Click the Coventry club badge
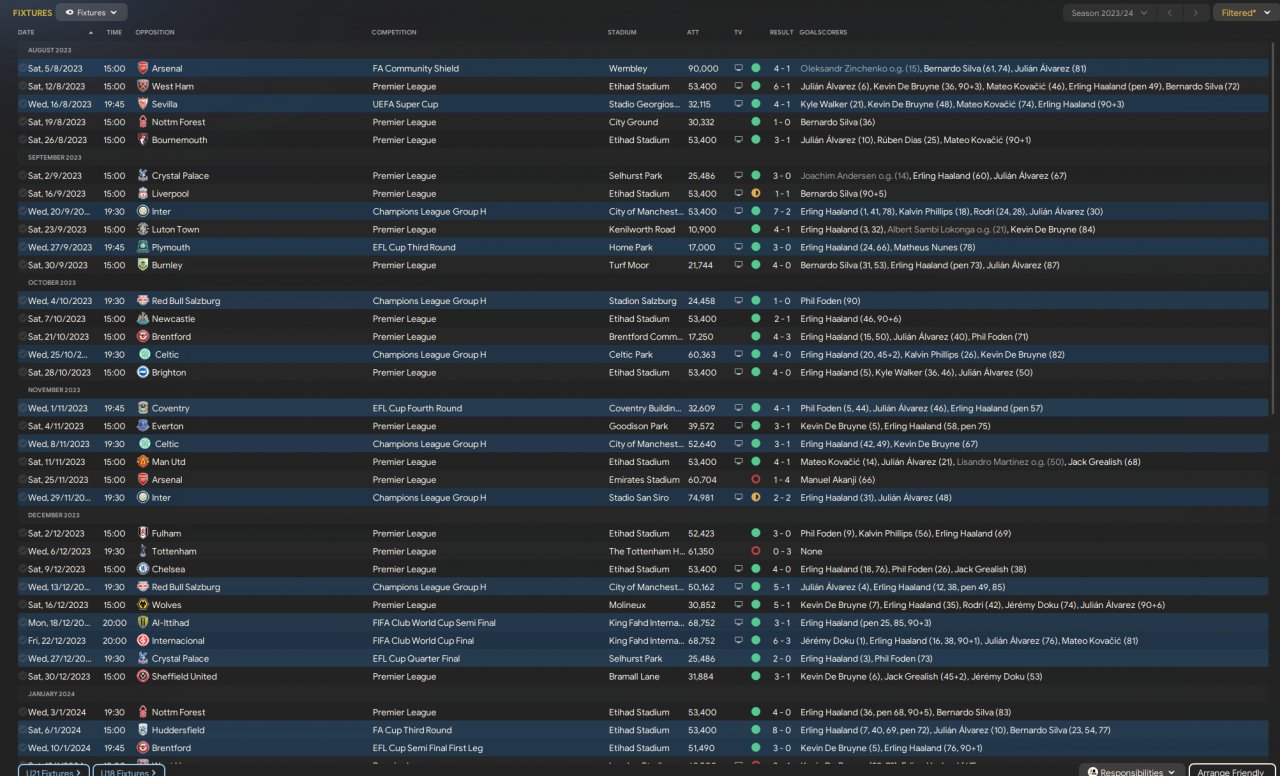Image resolution: width=1280 pixels, height=776 pixels. [x=142, y=409]
